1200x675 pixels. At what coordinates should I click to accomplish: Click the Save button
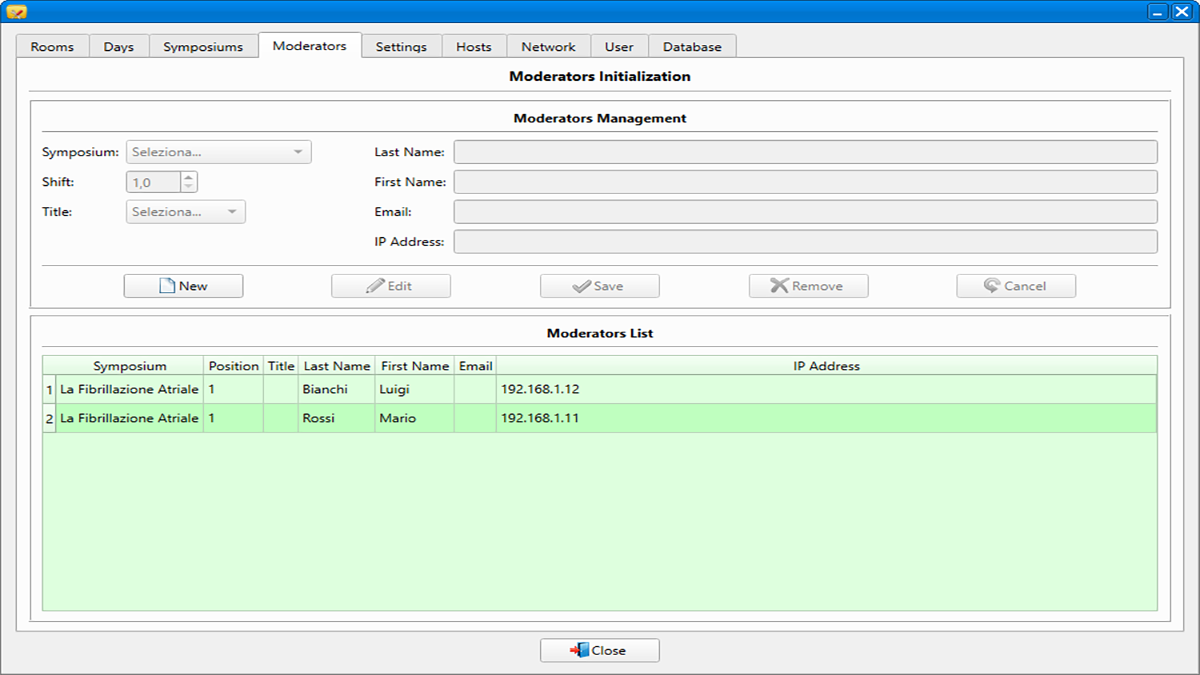pos(600,286)
